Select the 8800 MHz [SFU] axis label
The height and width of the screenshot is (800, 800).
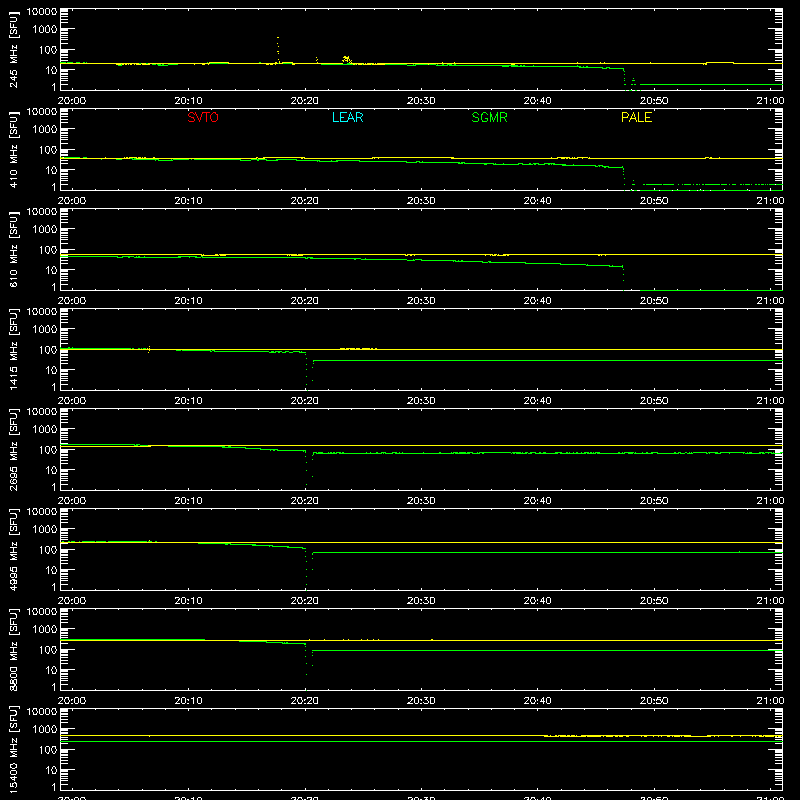pyautogui.click(x=13, y=649)
